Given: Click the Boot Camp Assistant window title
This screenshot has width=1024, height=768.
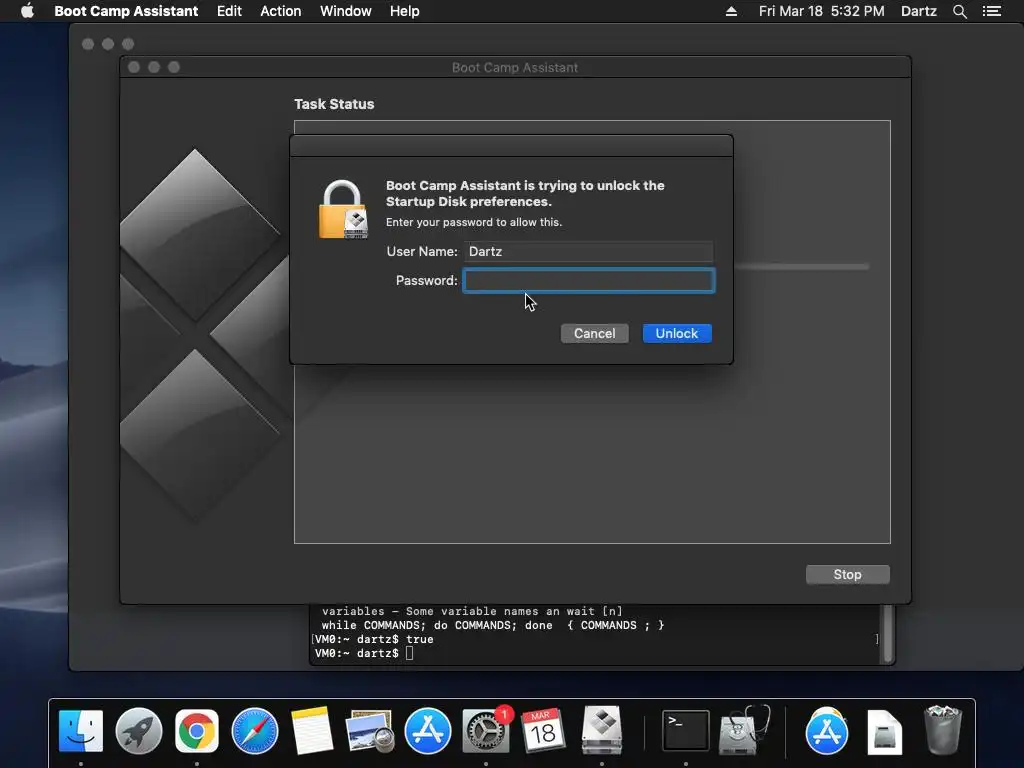Looking at the screenshot, I should point(515,67).
